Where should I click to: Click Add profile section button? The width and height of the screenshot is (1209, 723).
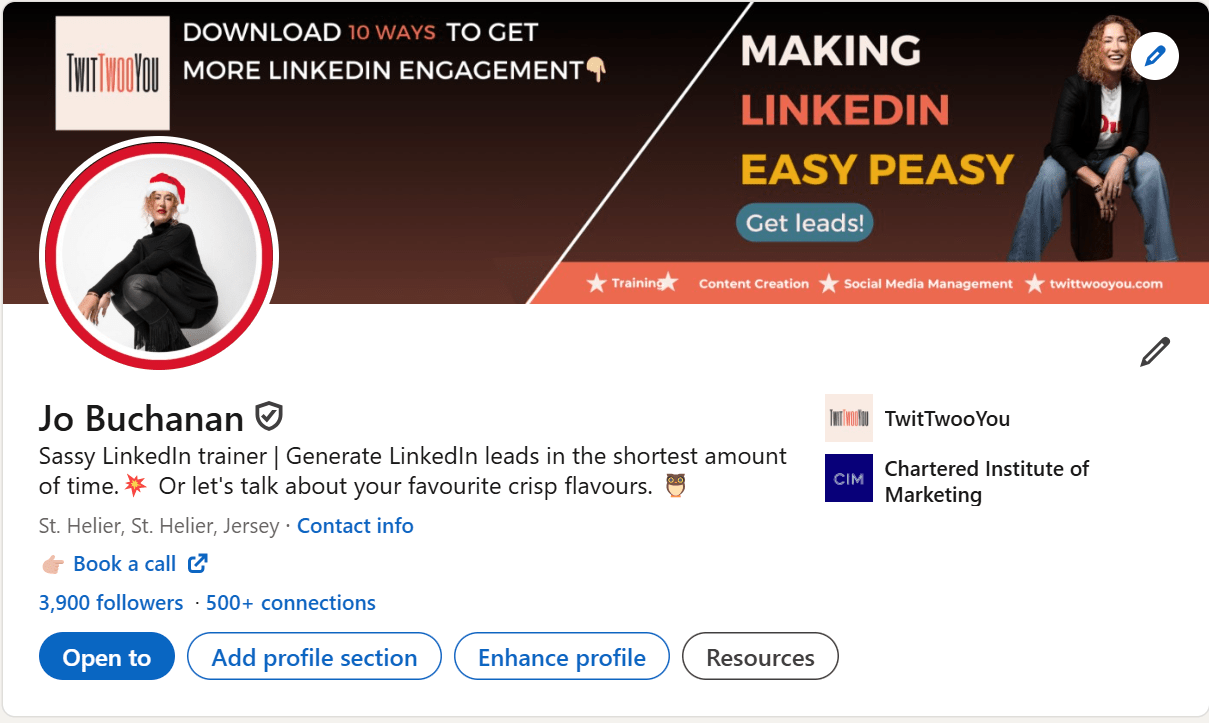[x=314, y=657]
